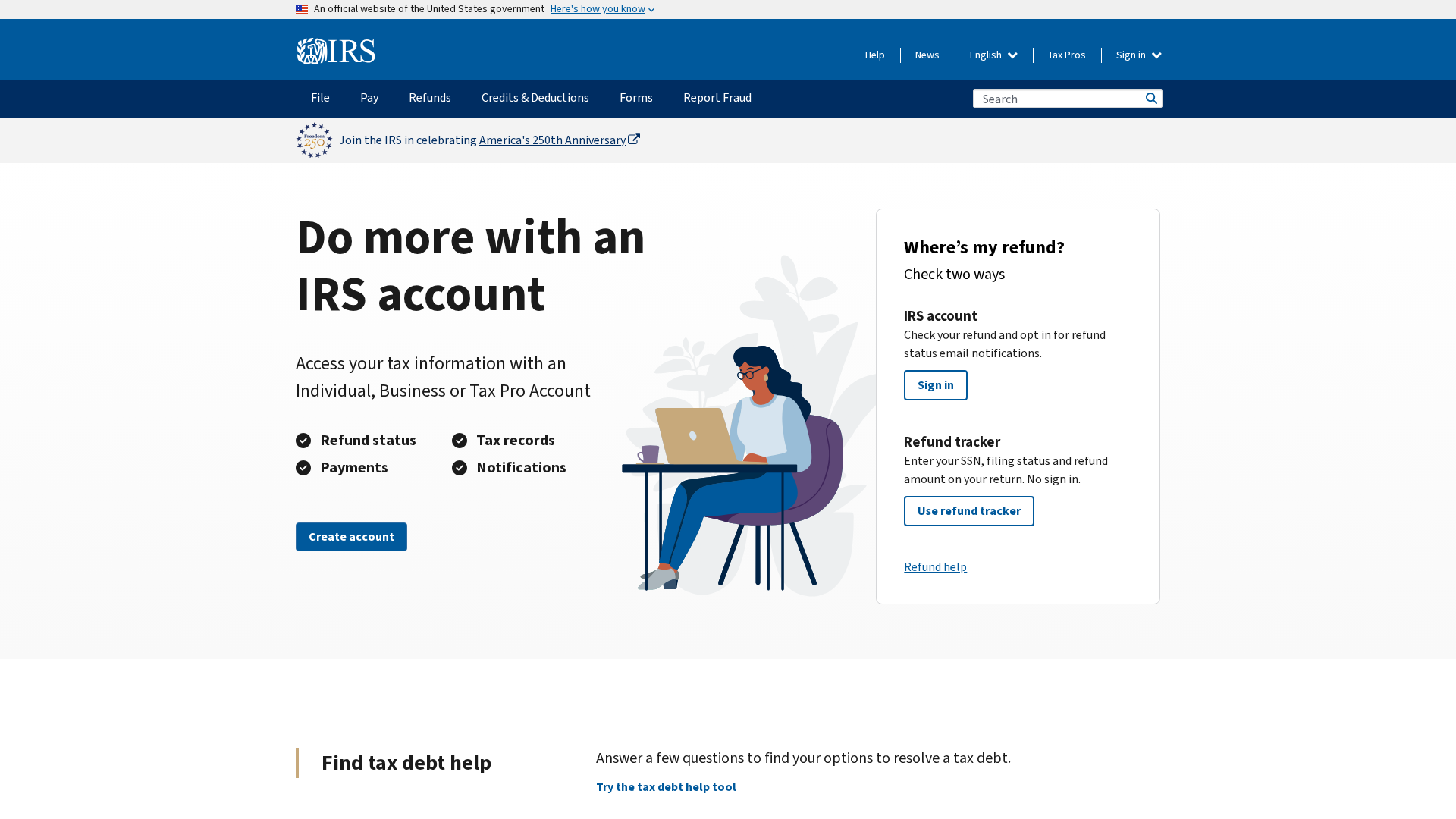Go to the Tax Pros page
Image resolution: width=1456 pixels, height=819 pixels.
1067,55
